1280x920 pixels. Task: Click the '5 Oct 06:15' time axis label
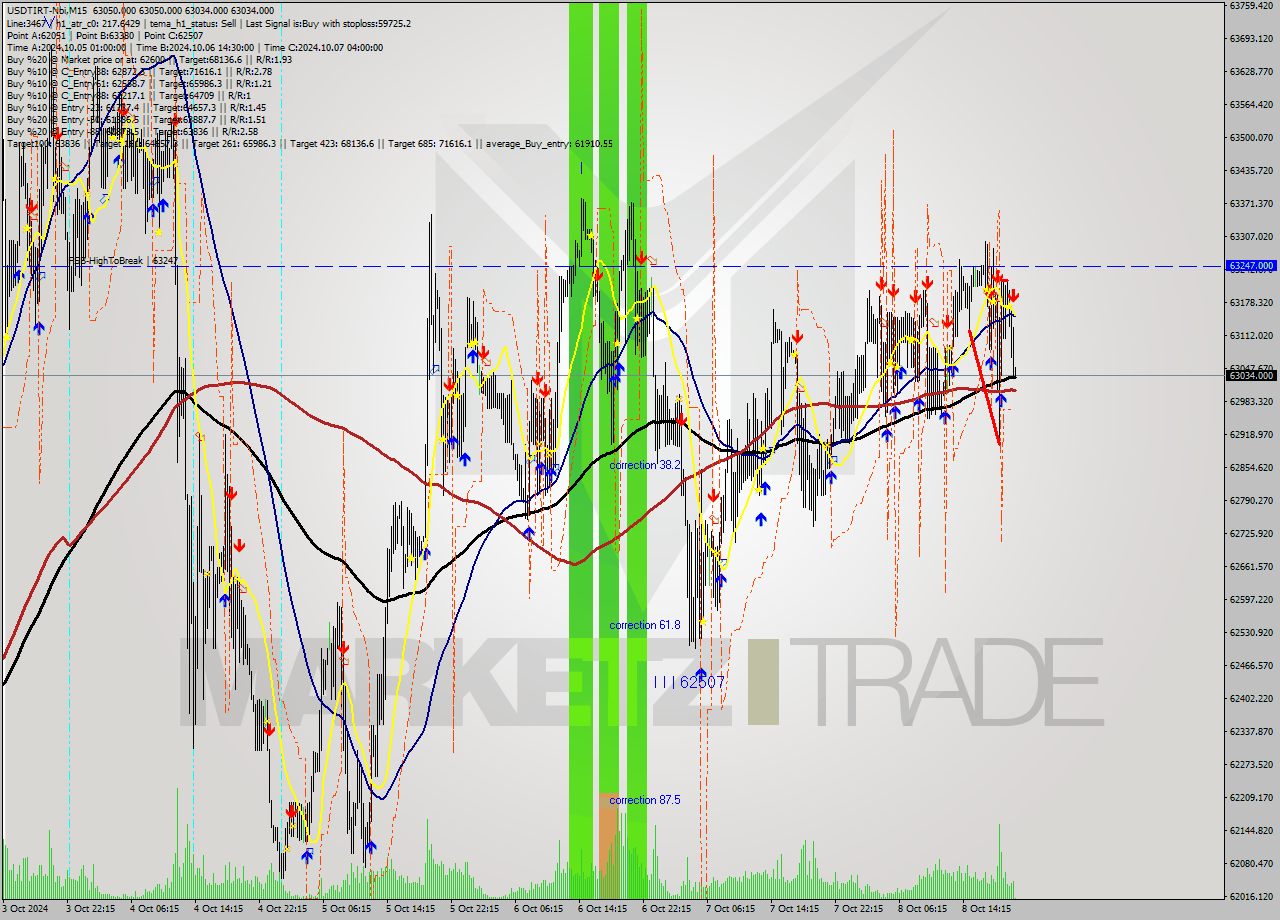[x=347, y=909]
